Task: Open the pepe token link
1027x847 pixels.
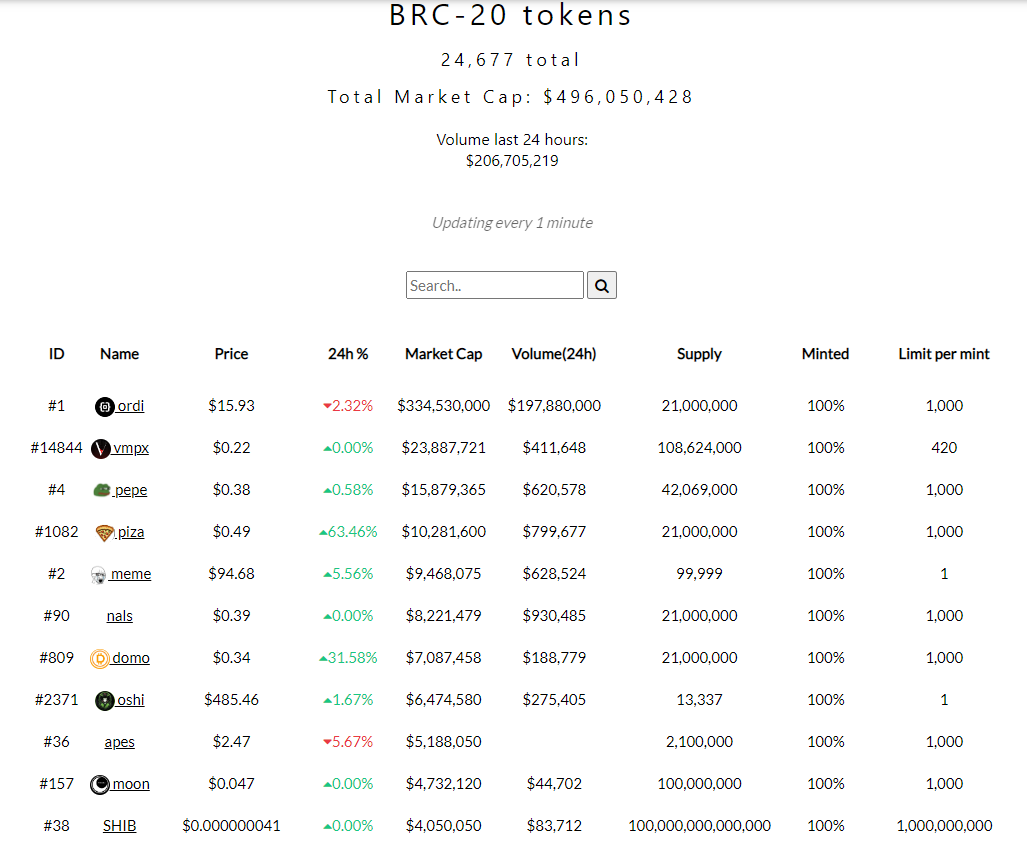Action: coord(130,490)
